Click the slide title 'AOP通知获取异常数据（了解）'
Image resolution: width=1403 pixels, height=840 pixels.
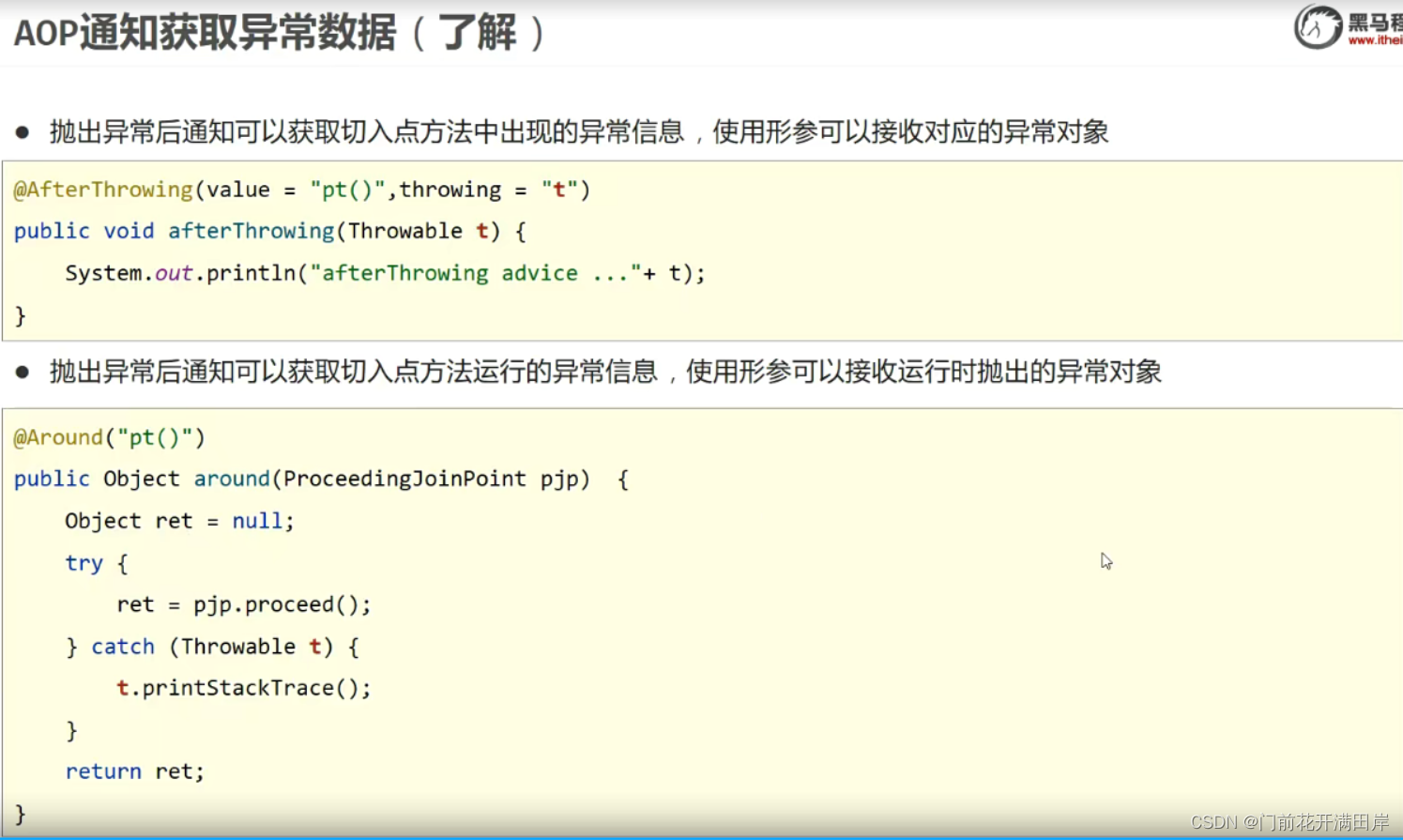click(280, 34)
